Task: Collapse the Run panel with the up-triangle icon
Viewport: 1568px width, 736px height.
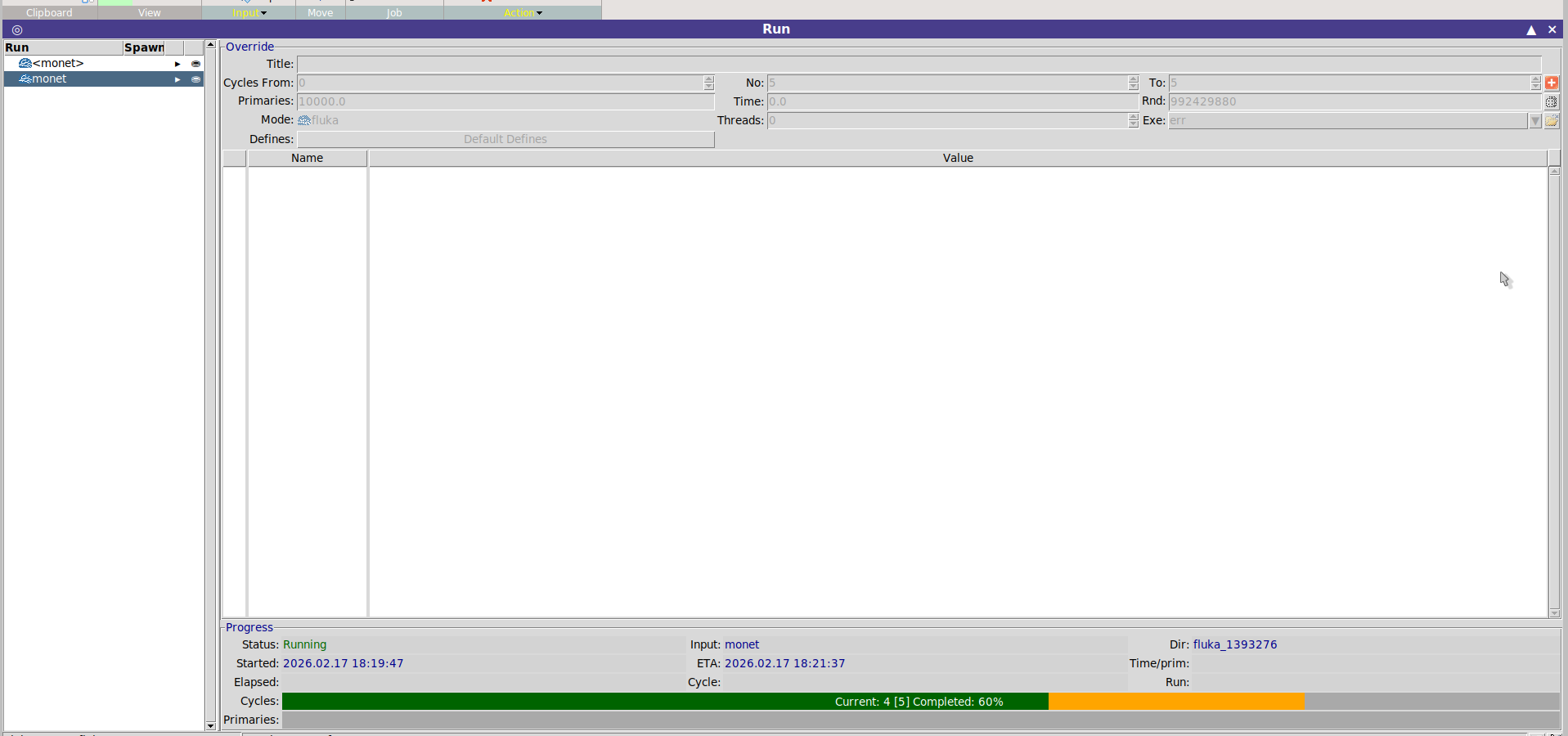Action: 1531,29
